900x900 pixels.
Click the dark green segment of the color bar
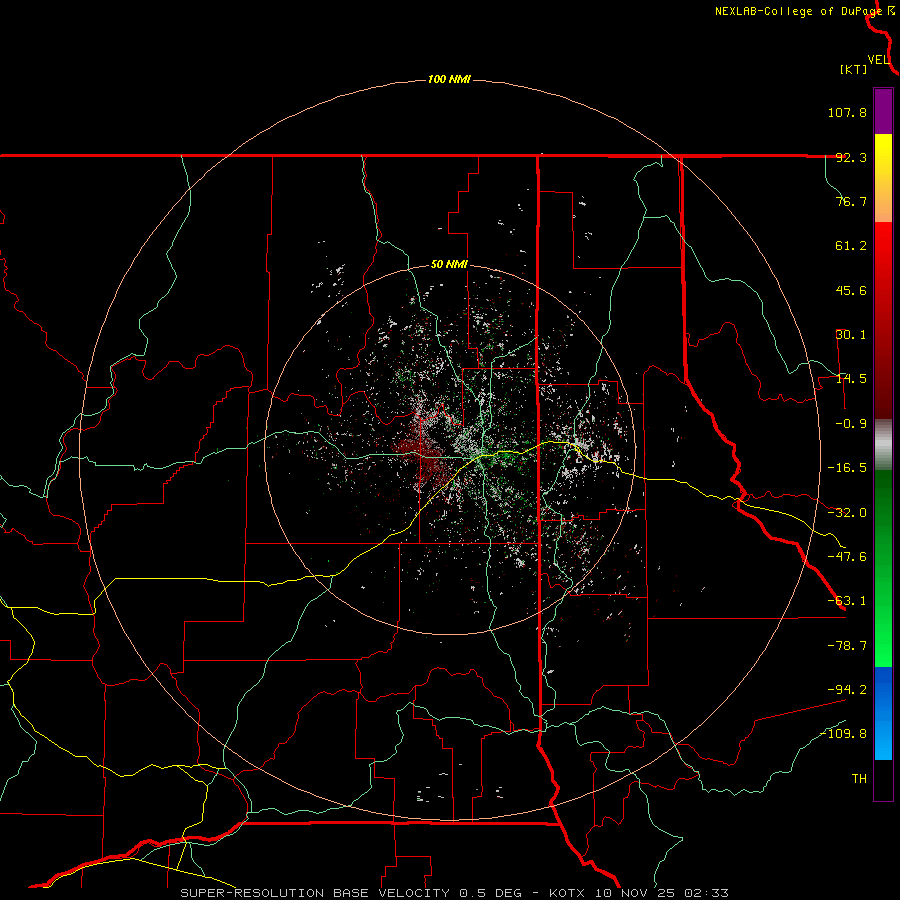[883, 505]
